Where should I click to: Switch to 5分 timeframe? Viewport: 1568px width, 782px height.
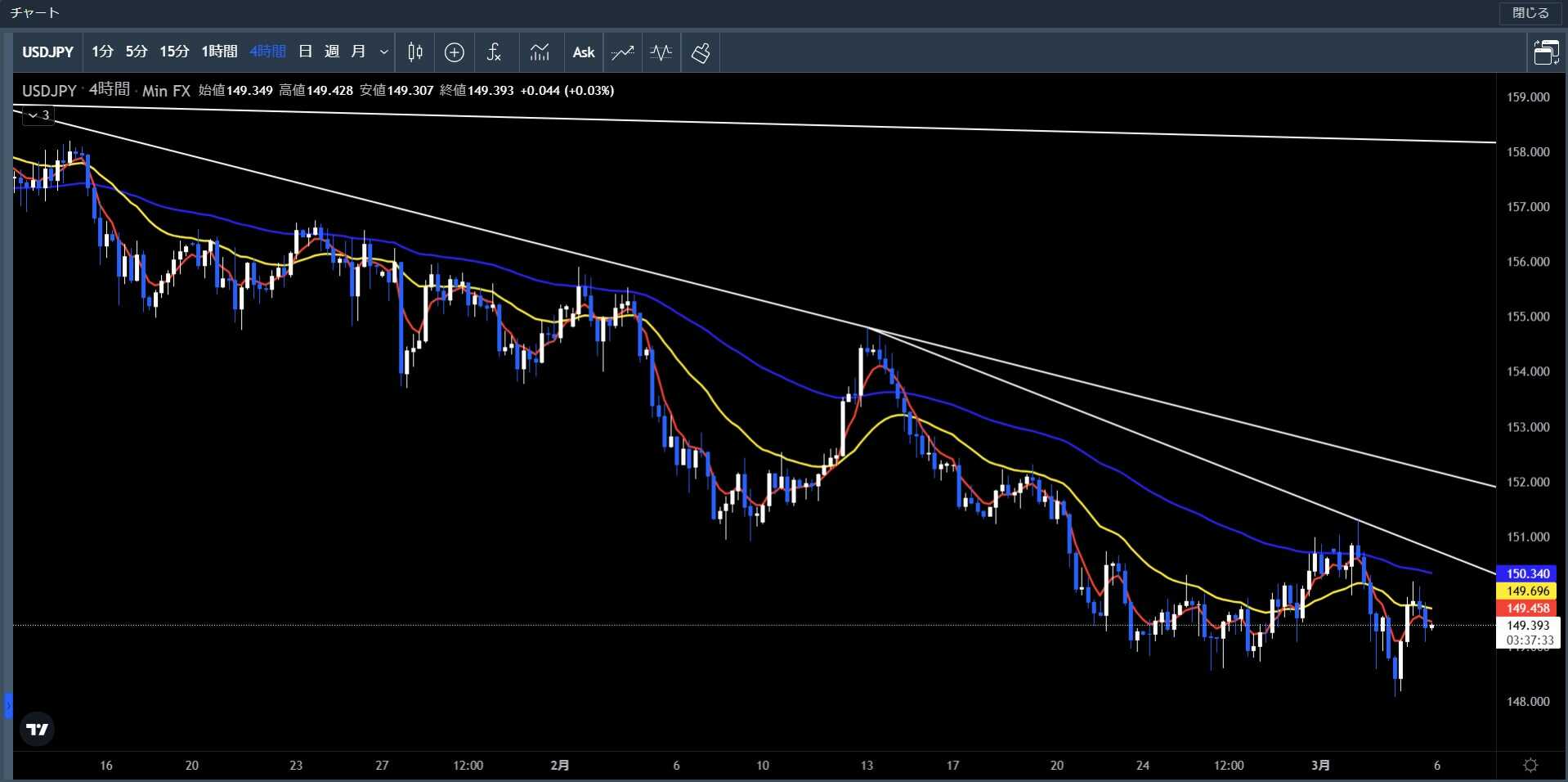point(137,52)
